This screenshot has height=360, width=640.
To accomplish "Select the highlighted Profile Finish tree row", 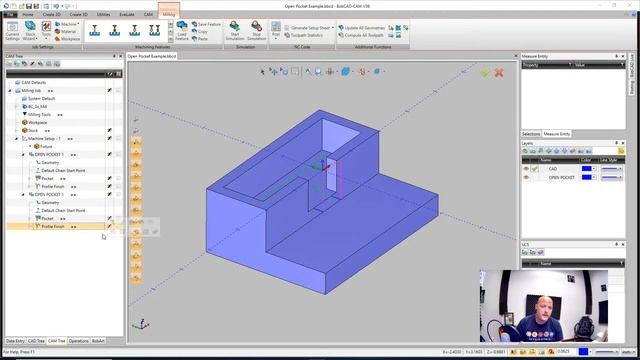I will click(55, 226).
